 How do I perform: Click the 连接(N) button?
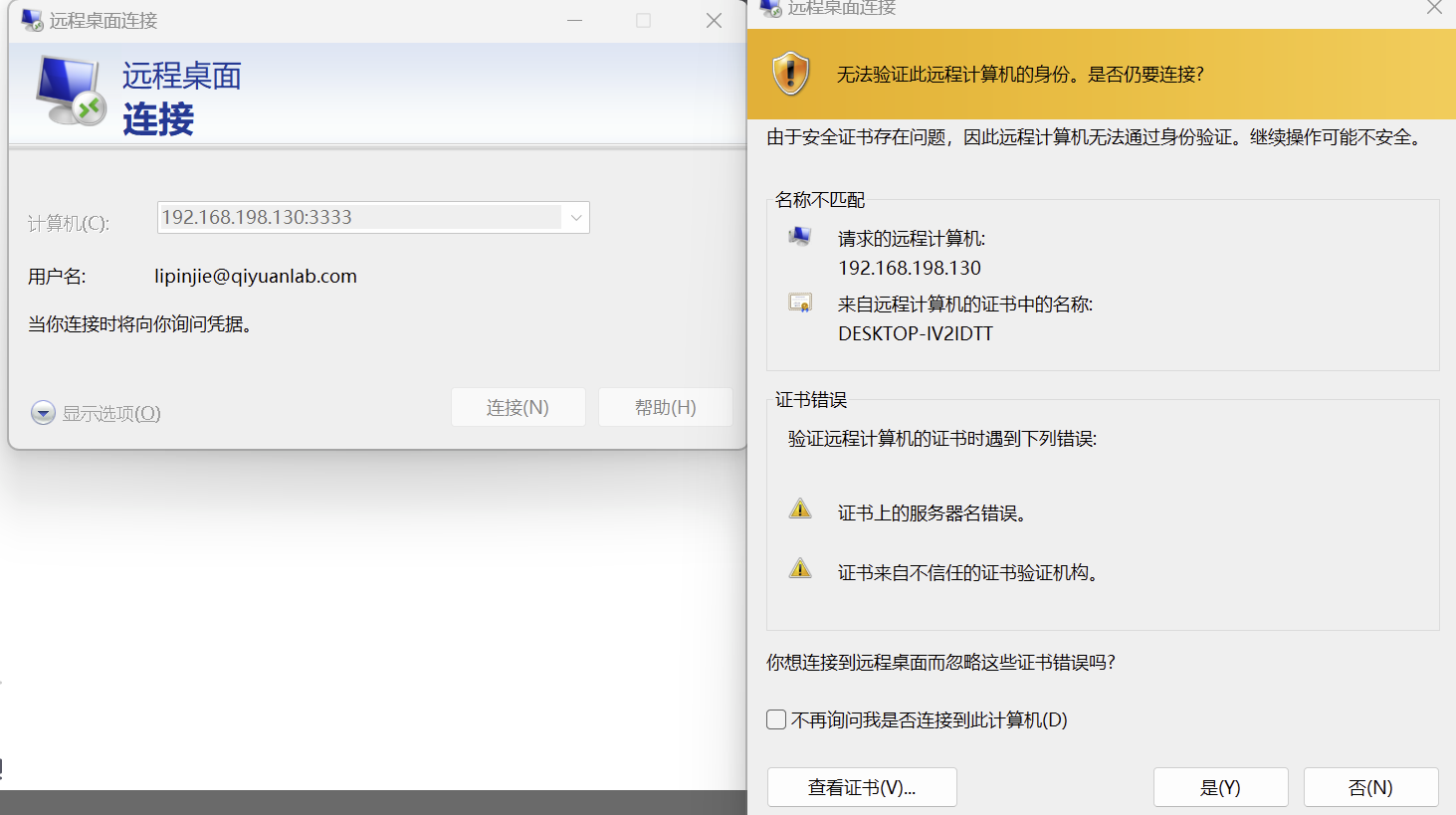point(518,407)
